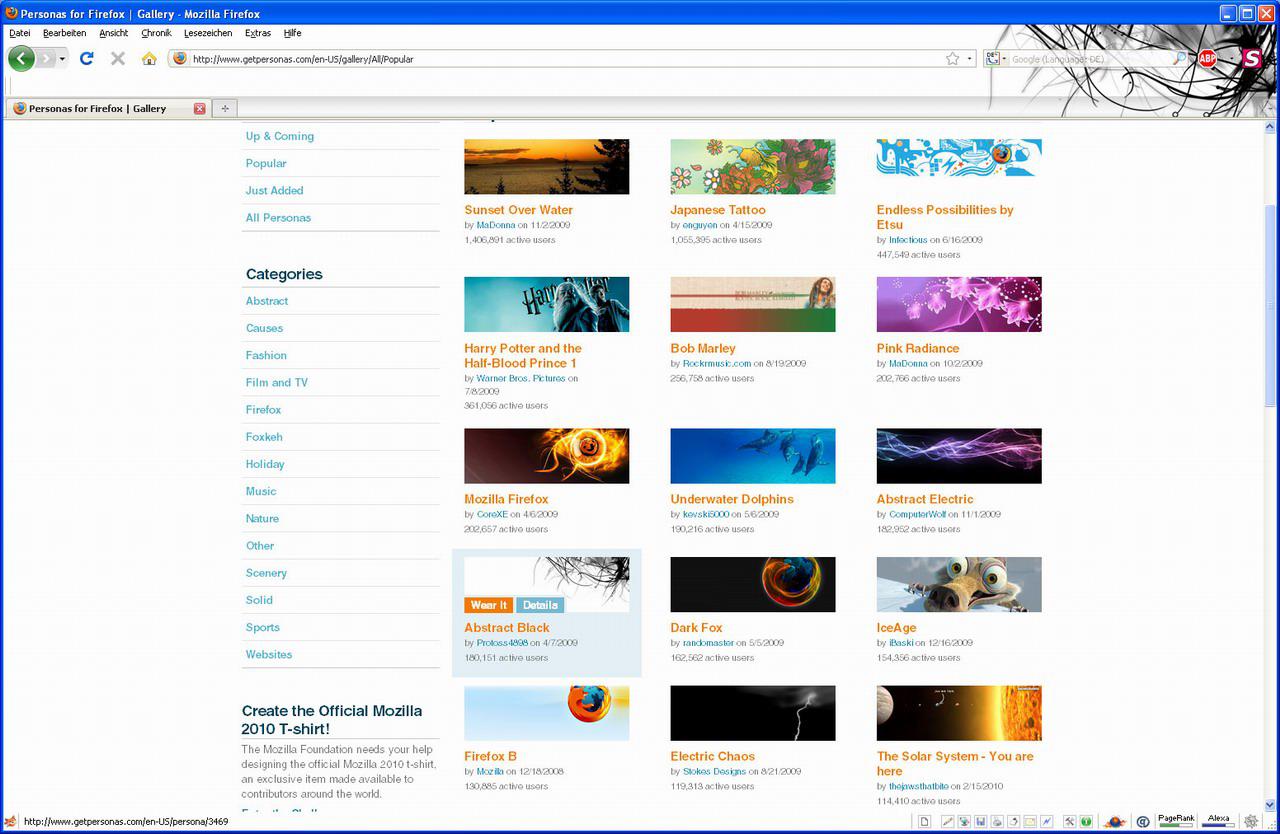Click the search magnifier icon
The image size is (1280, 834).
pyautogui.click(x=1180, y=59)
